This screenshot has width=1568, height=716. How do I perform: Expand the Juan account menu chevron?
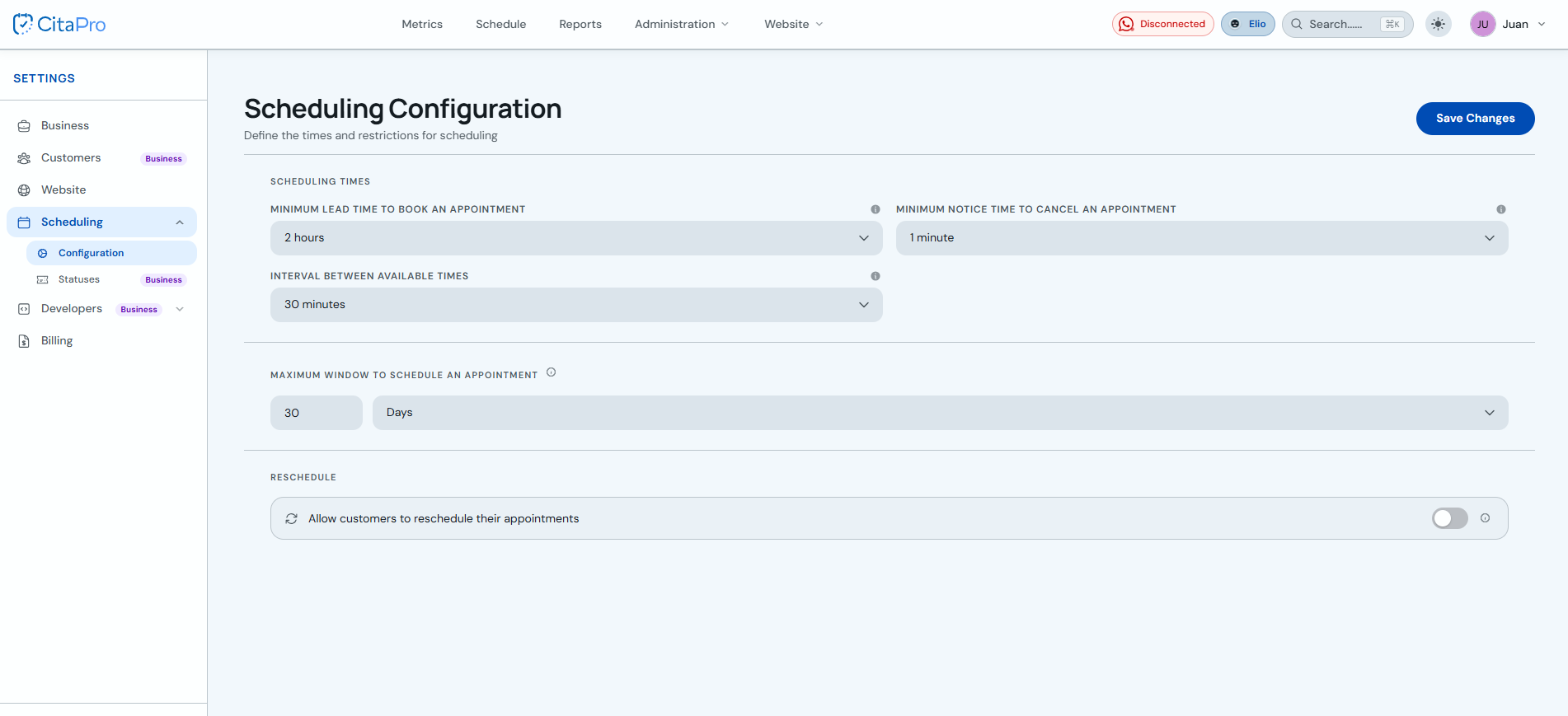click(x=1542, y=24)
